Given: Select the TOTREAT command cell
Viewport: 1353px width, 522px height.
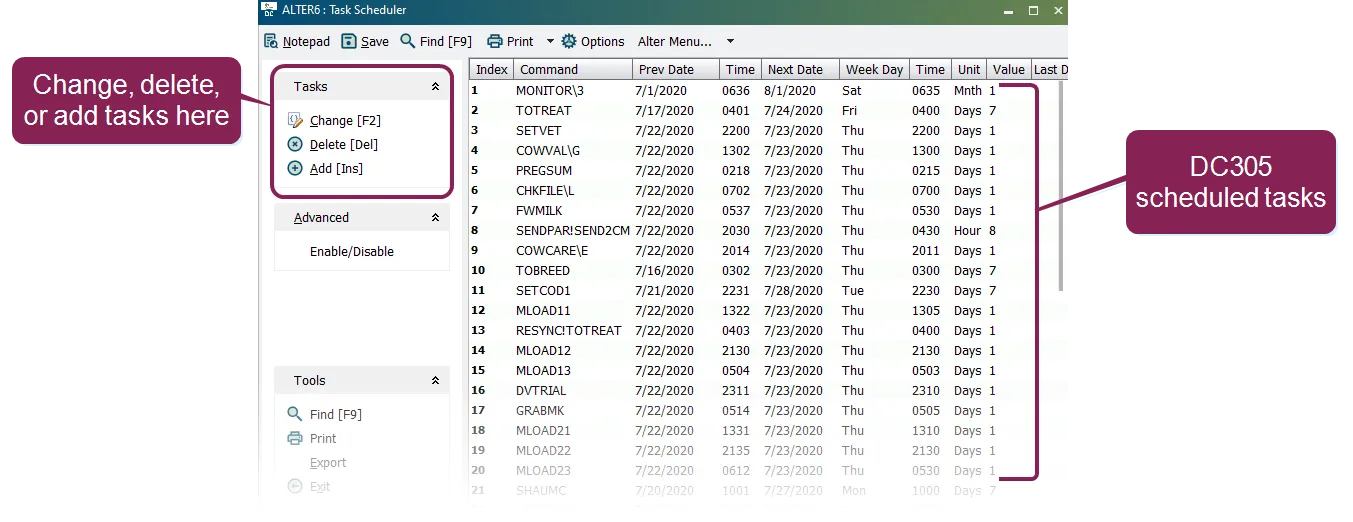Looking at the screenshot, I should 544,110.
